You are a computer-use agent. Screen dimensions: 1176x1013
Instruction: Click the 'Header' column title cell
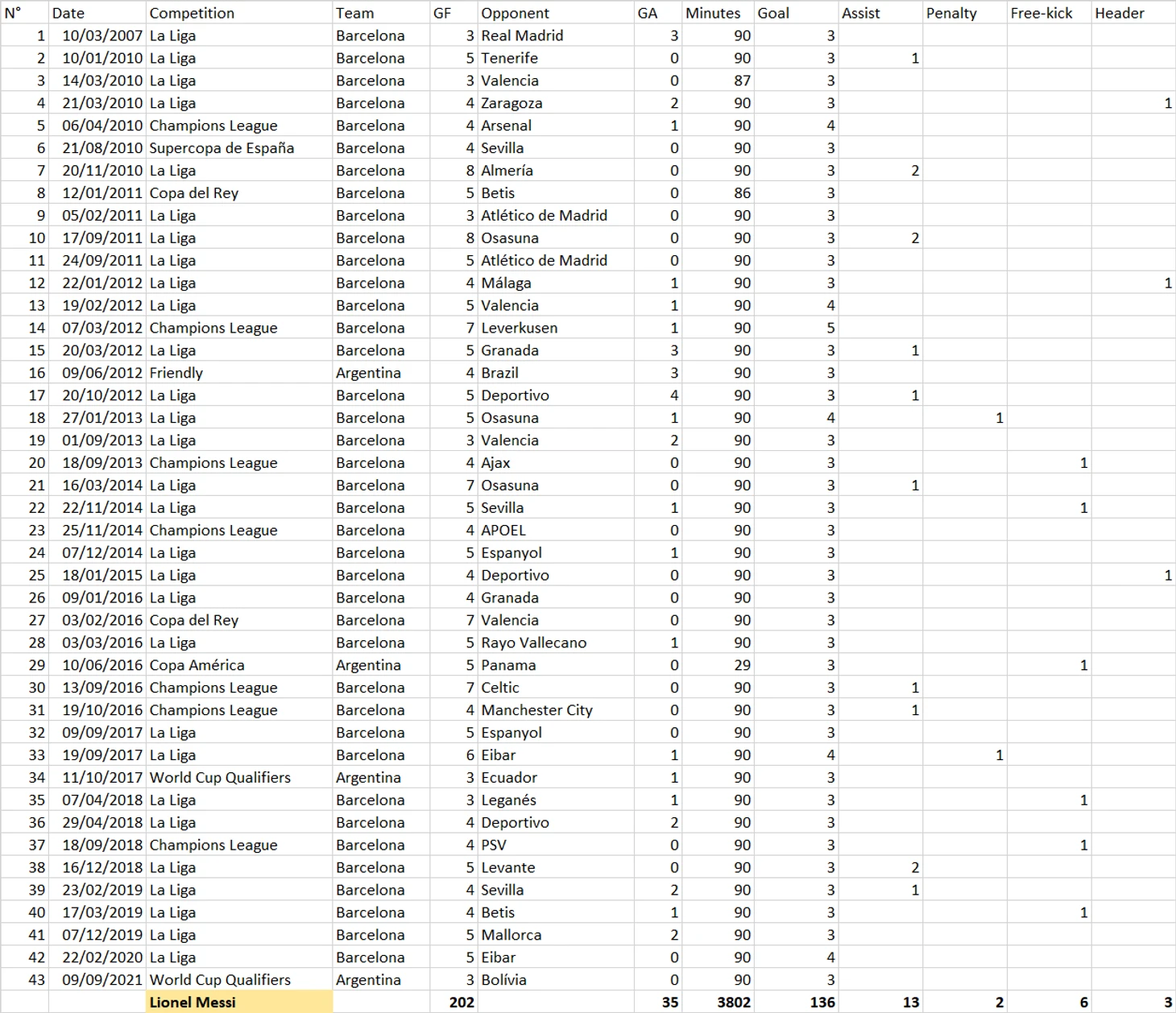pyautogui.click(x=1133, y=13)
